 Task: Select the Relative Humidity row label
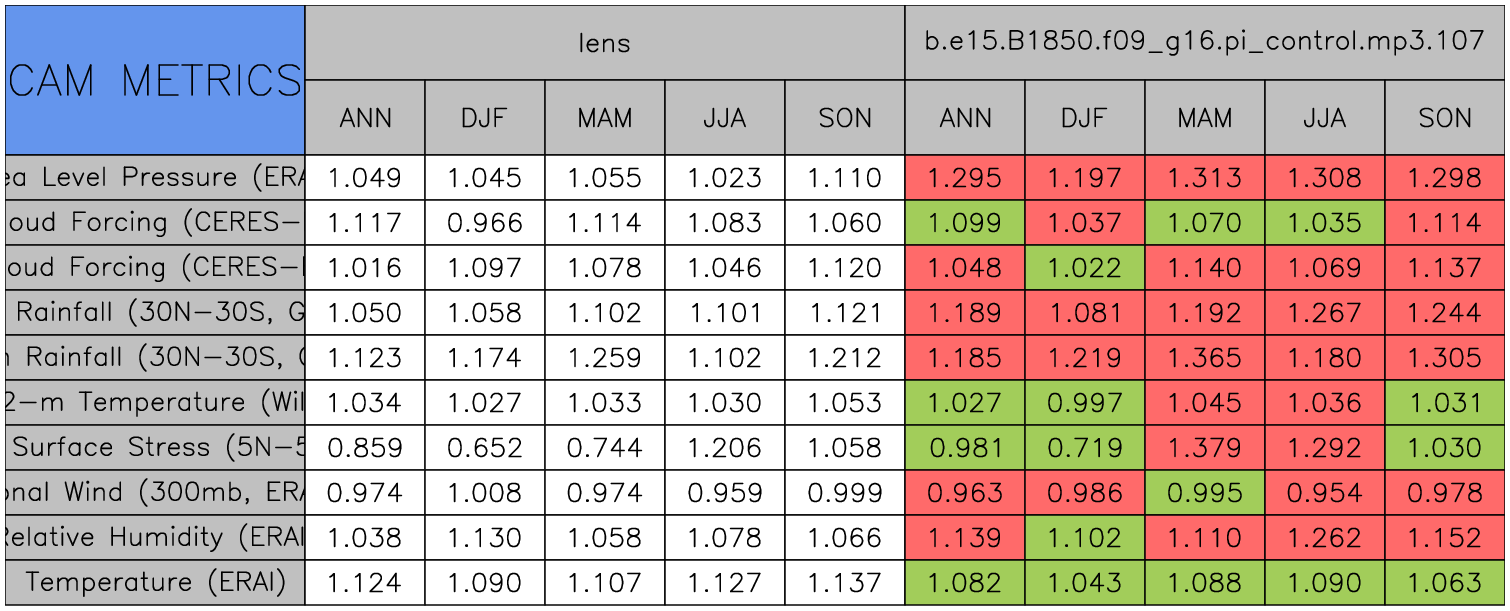pyautogui.click(x=155, y=537)
